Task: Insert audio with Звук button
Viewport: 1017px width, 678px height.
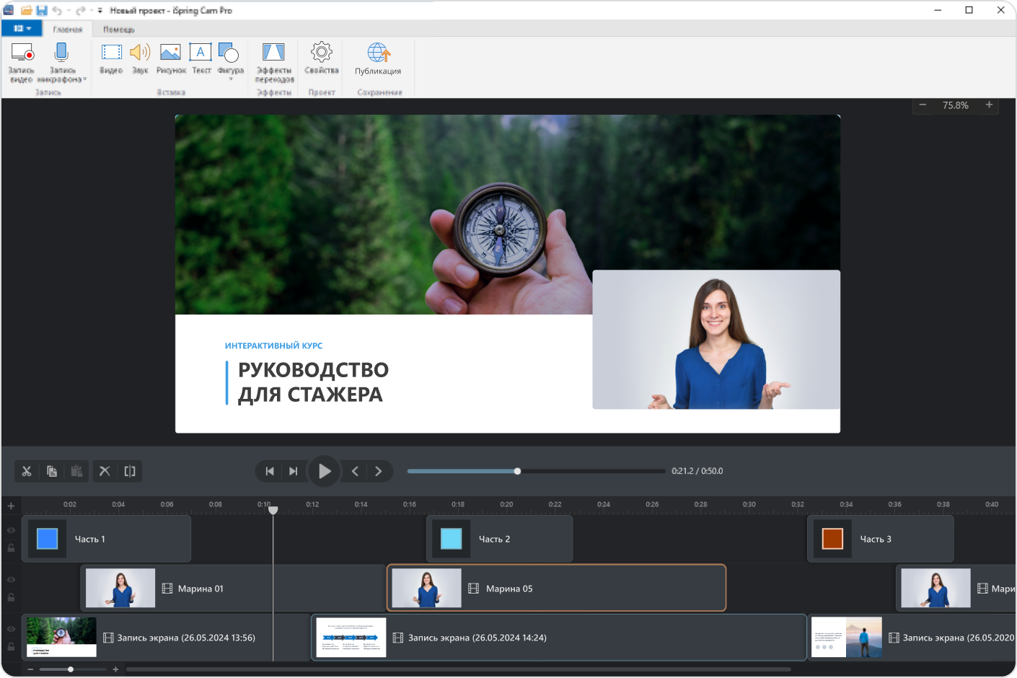Action: (140, 58)
